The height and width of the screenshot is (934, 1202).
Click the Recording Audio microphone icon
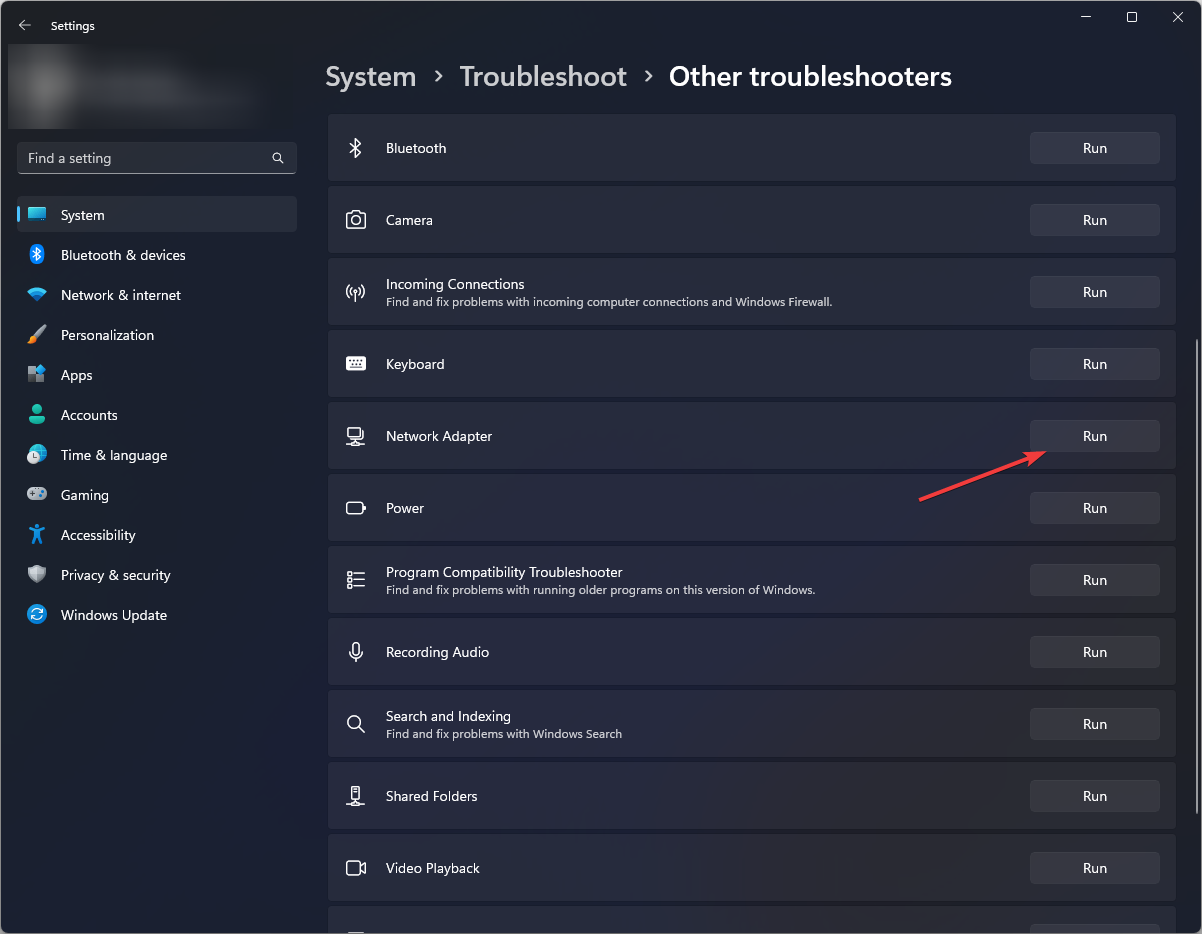click(355, 652)
